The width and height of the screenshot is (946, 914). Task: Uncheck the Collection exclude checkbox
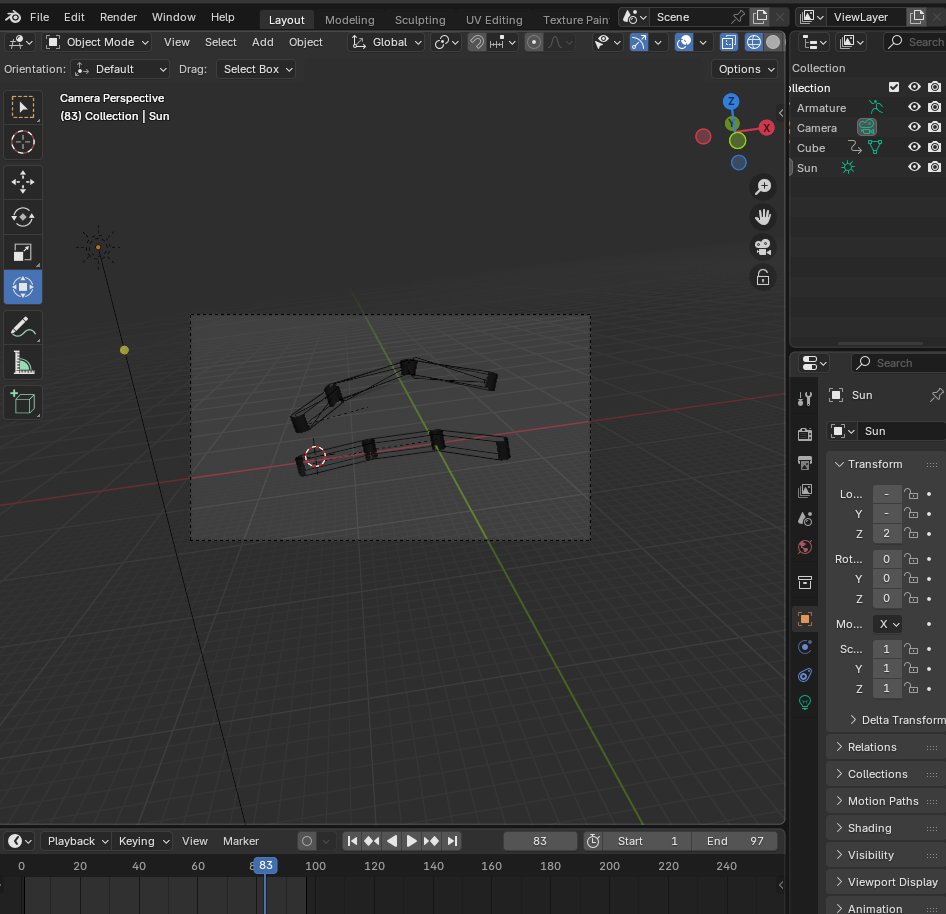(x=894, y=88)
